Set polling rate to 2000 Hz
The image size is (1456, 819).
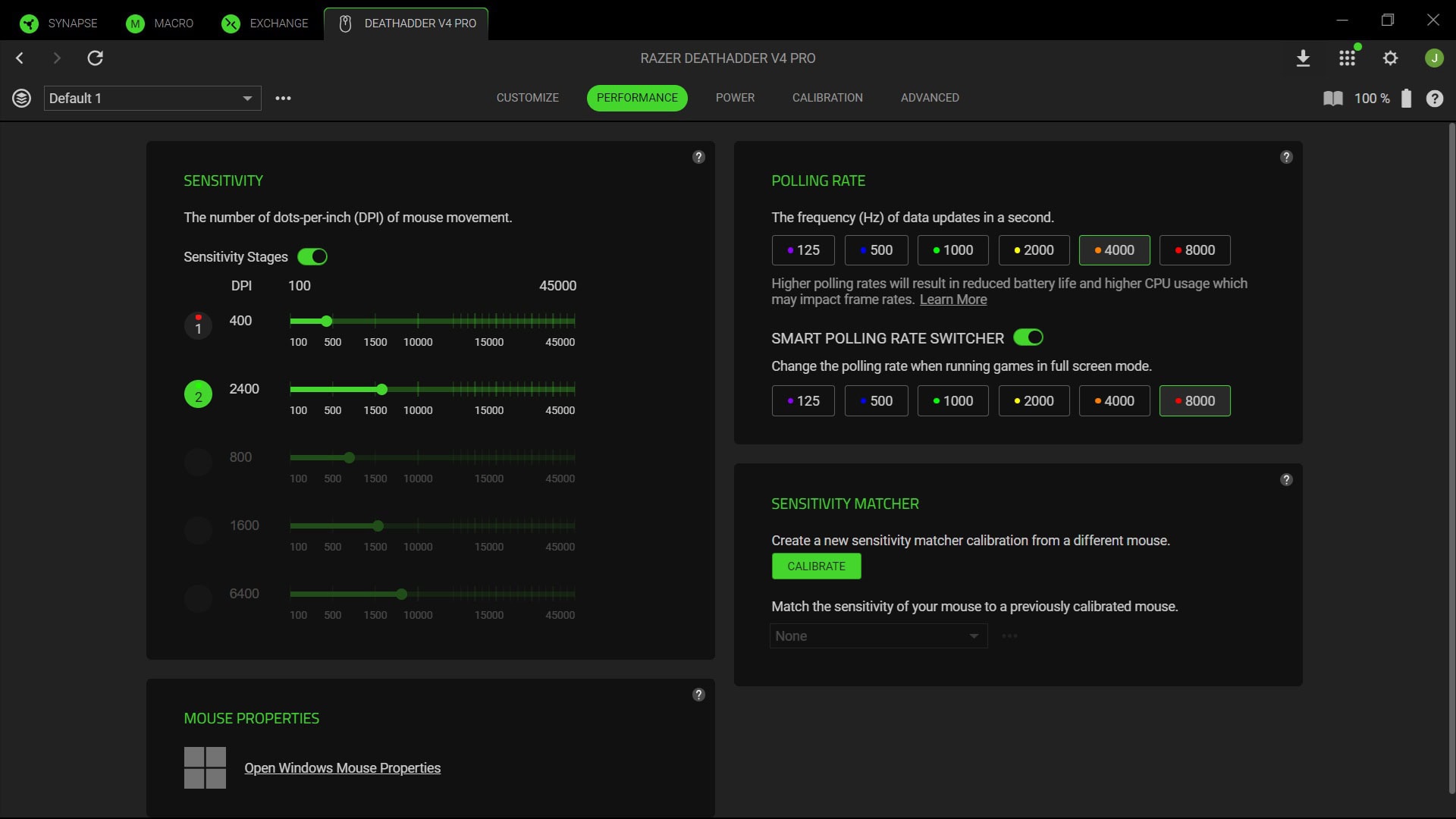click(1034, 250)
